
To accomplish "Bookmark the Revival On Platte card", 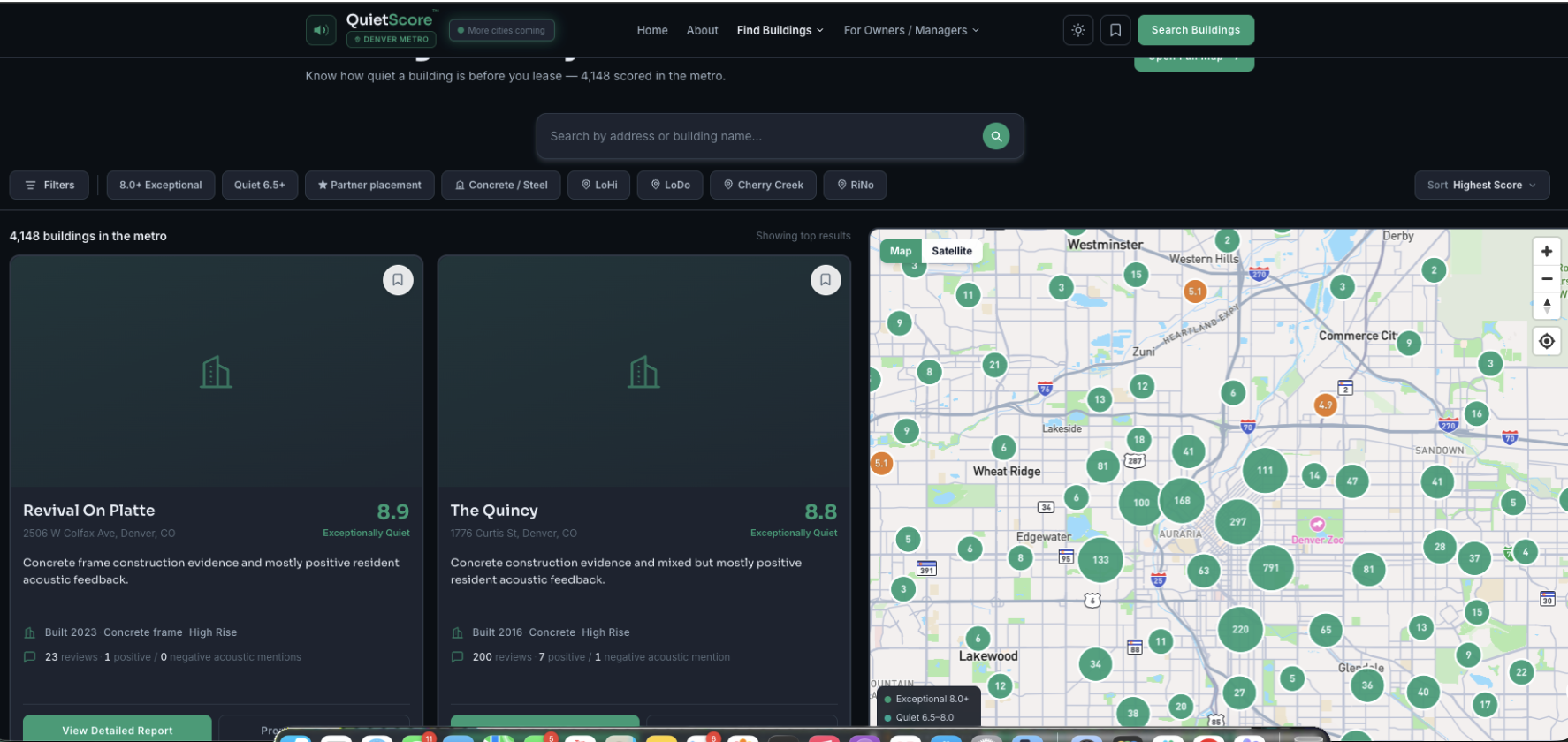I will 398,280.
